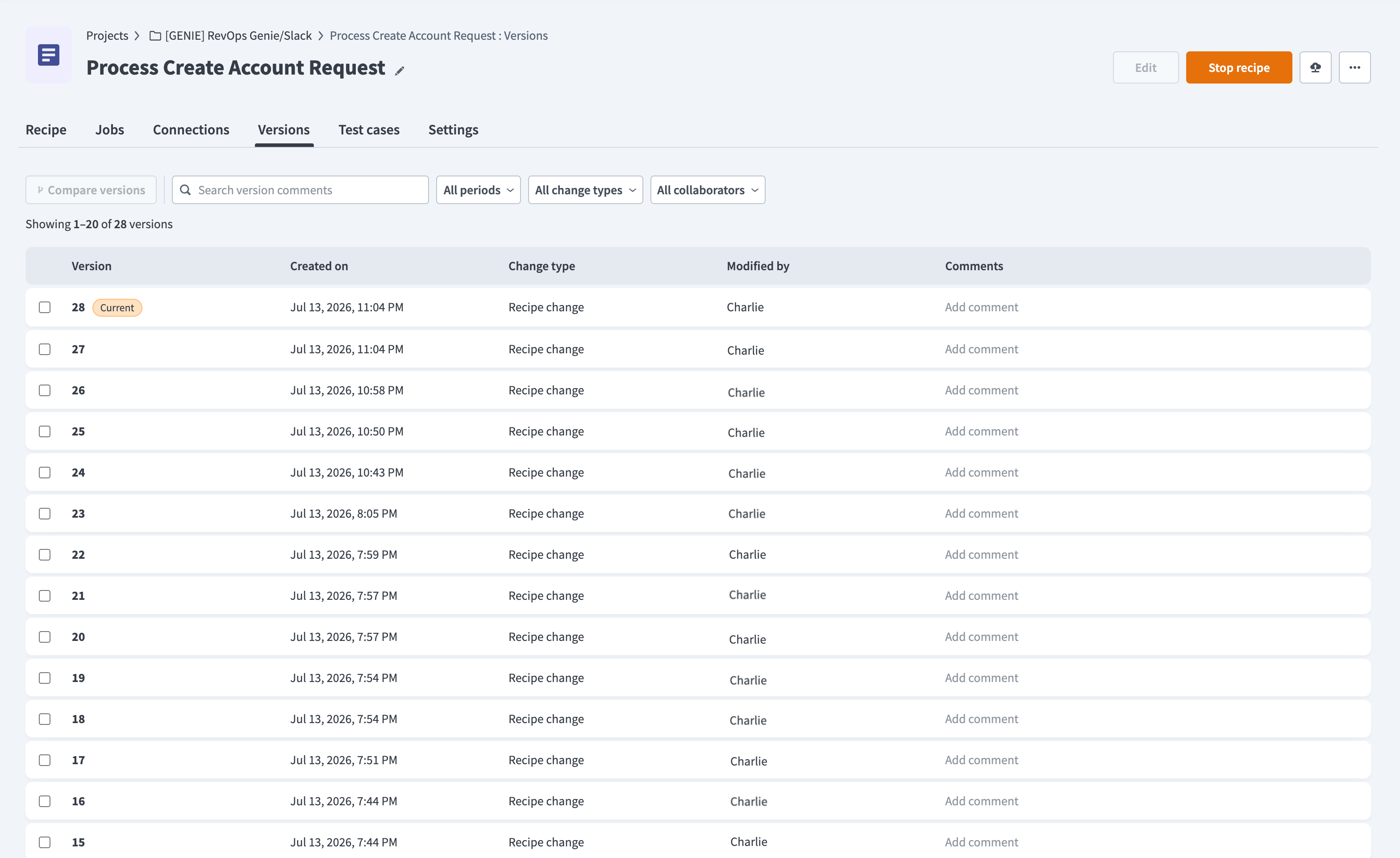This screenshot has width=1400, height=858.
Task: Open the three-dots more options menu
Action: point(1354,67)
